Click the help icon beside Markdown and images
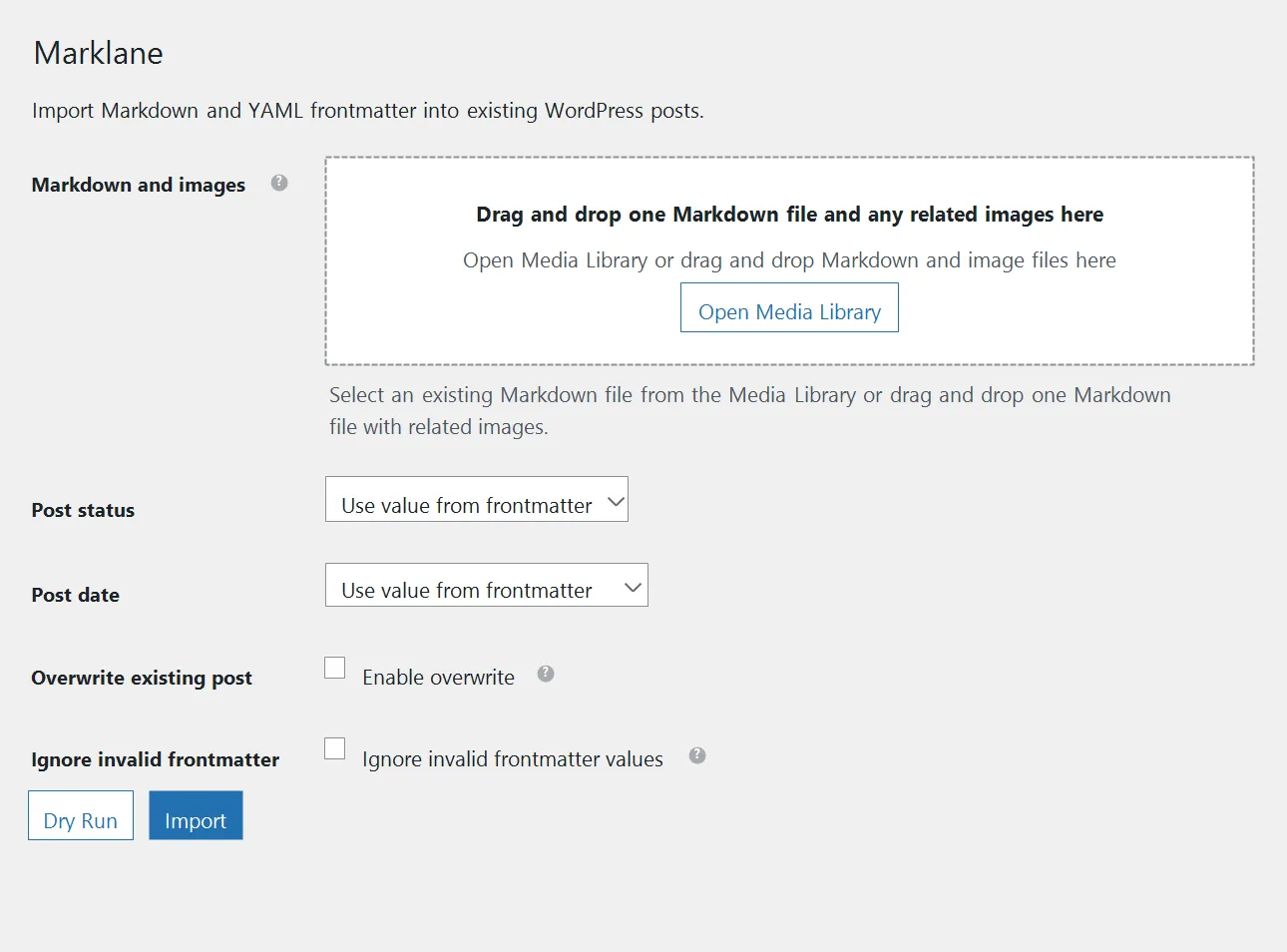This screenshot has width=1287, height=952. pyautogui.click(x=279, y=183)
